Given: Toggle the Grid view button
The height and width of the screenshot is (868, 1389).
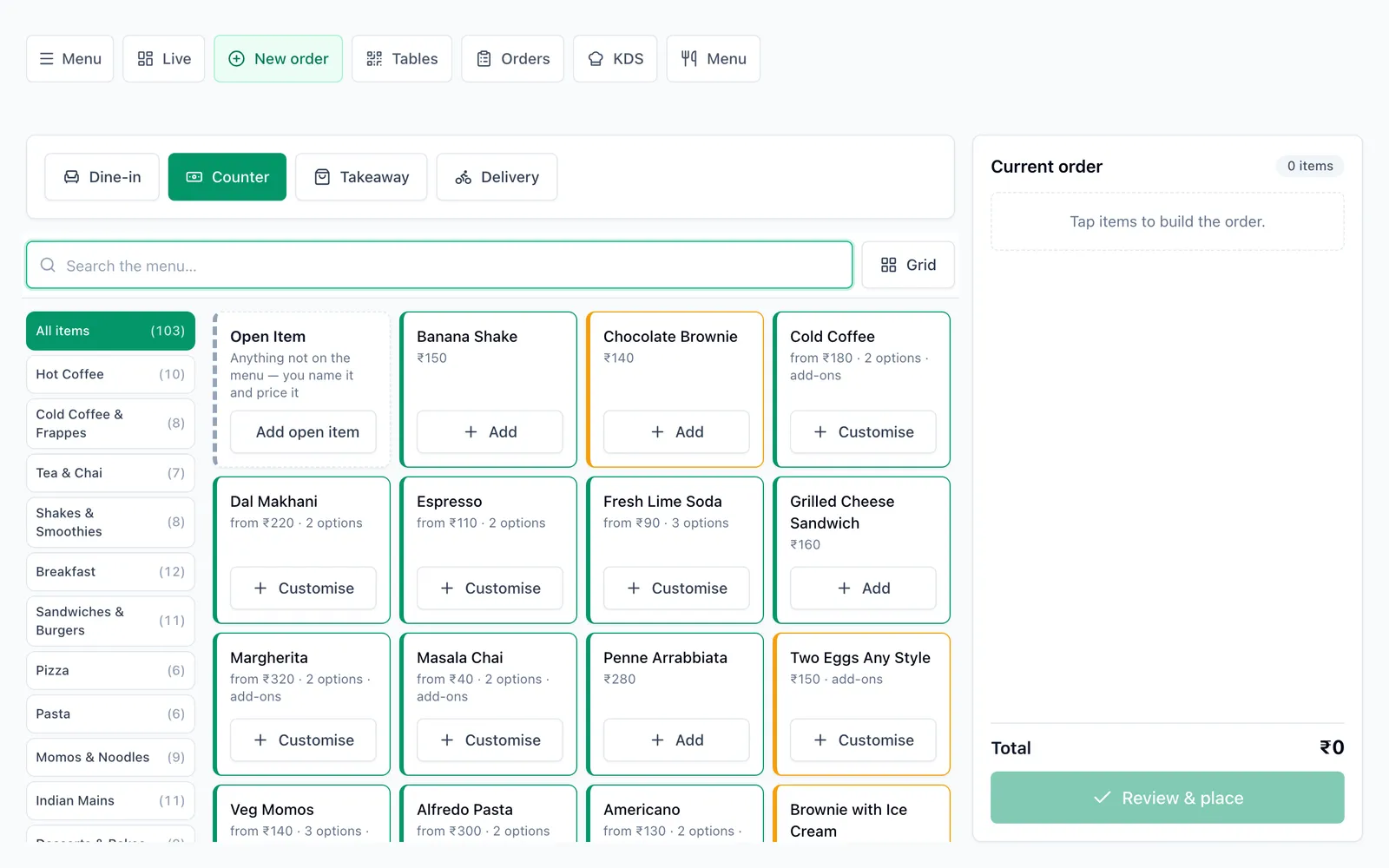Looking at the screenshot, I should 908,265.
